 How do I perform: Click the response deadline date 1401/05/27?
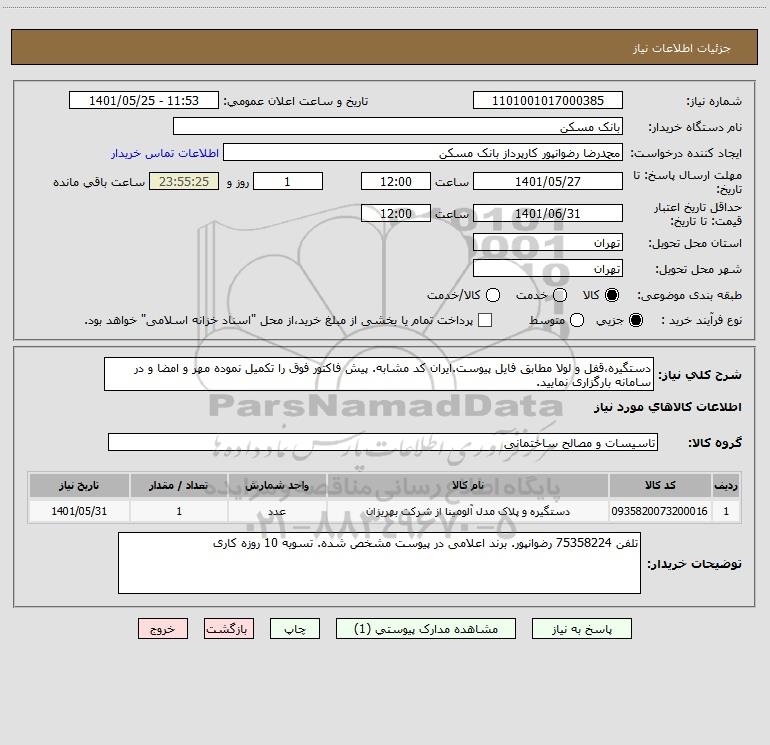[548, 181]
